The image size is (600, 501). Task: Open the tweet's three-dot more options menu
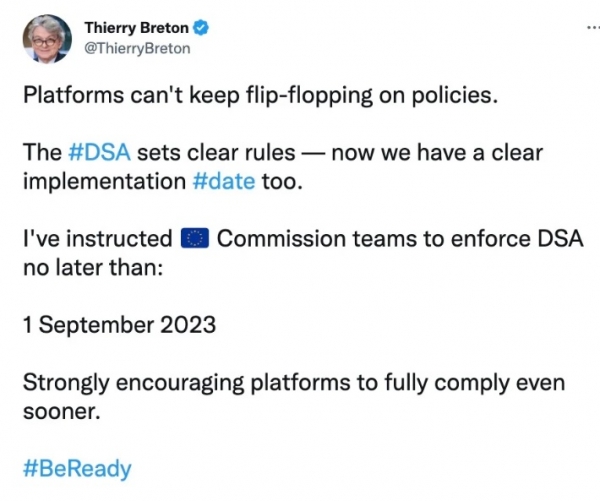[593, 28]
